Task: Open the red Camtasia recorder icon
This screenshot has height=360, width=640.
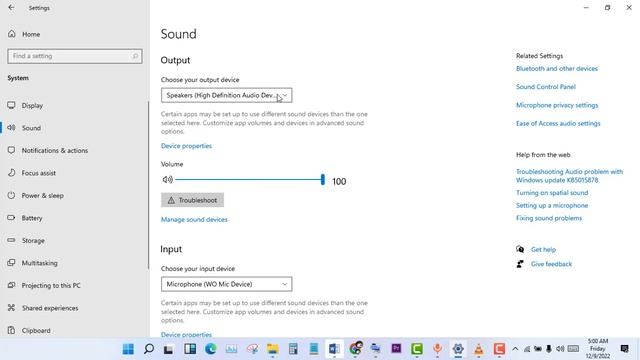Action: click(499, 349)
